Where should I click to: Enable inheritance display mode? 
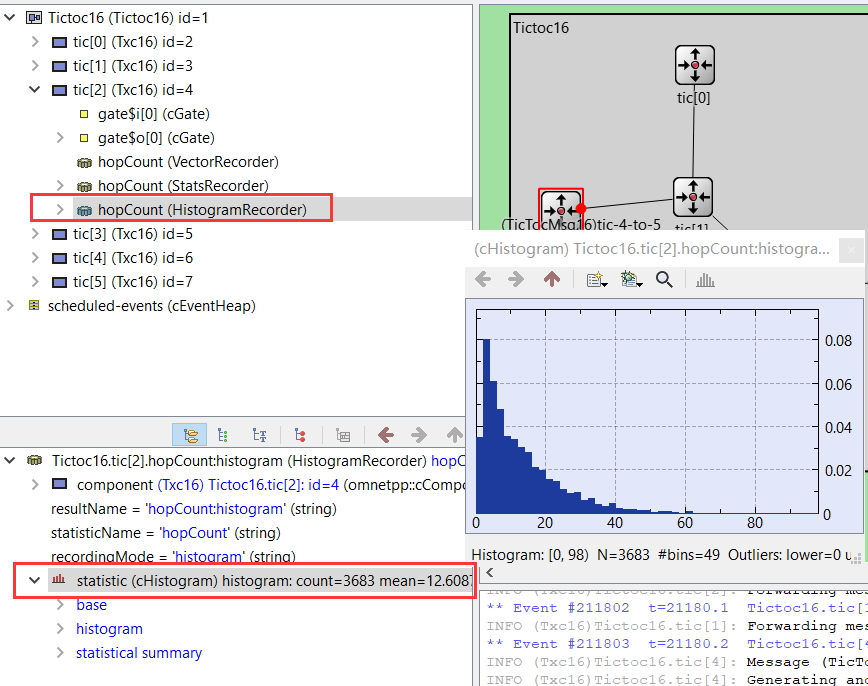299,434
